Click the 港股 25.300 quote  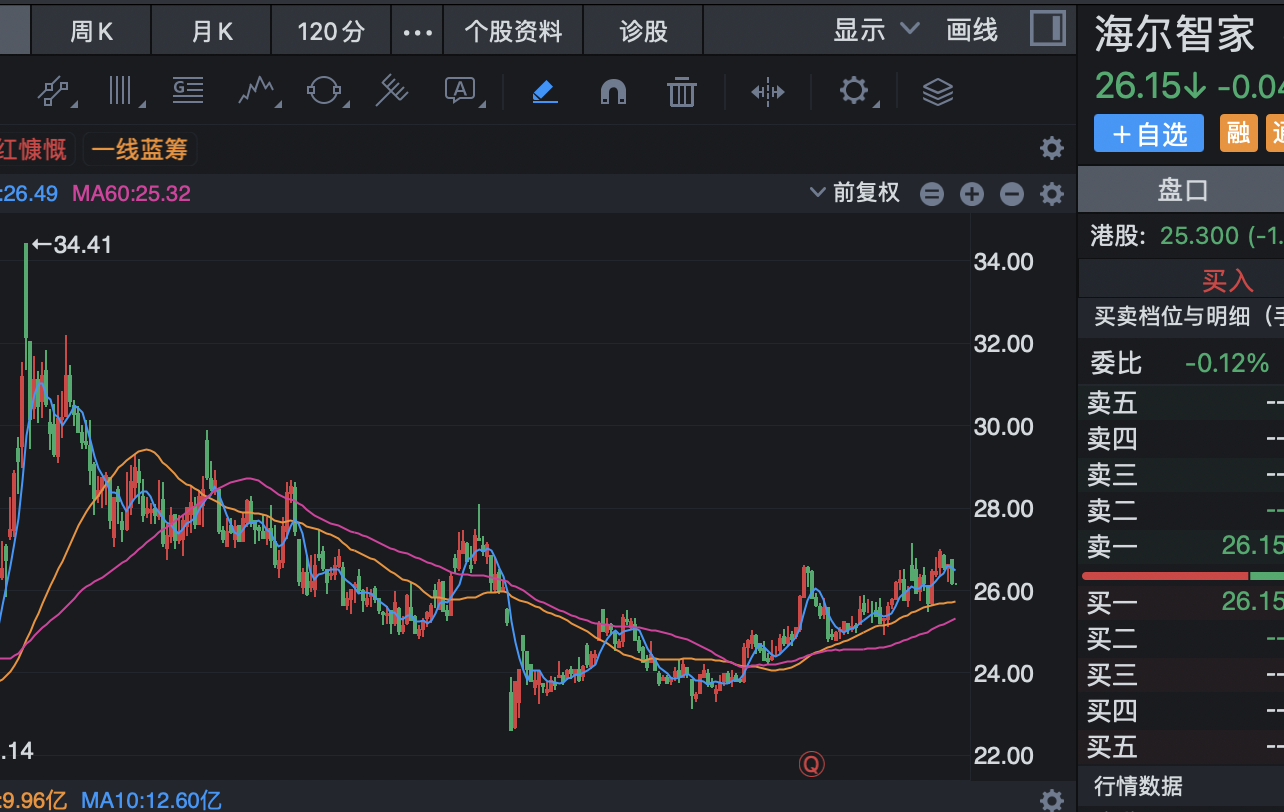1186,236
